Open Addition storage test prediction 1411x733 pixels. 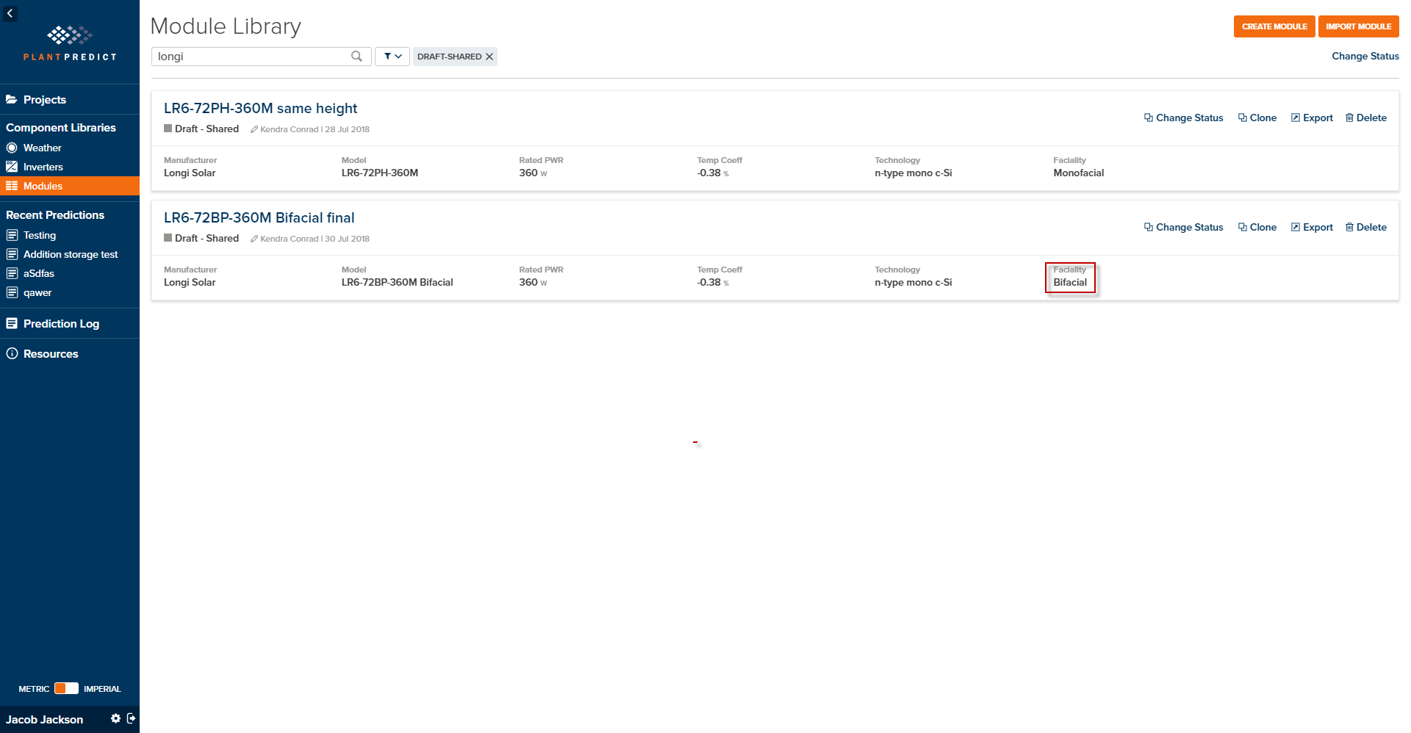(70, 255)
